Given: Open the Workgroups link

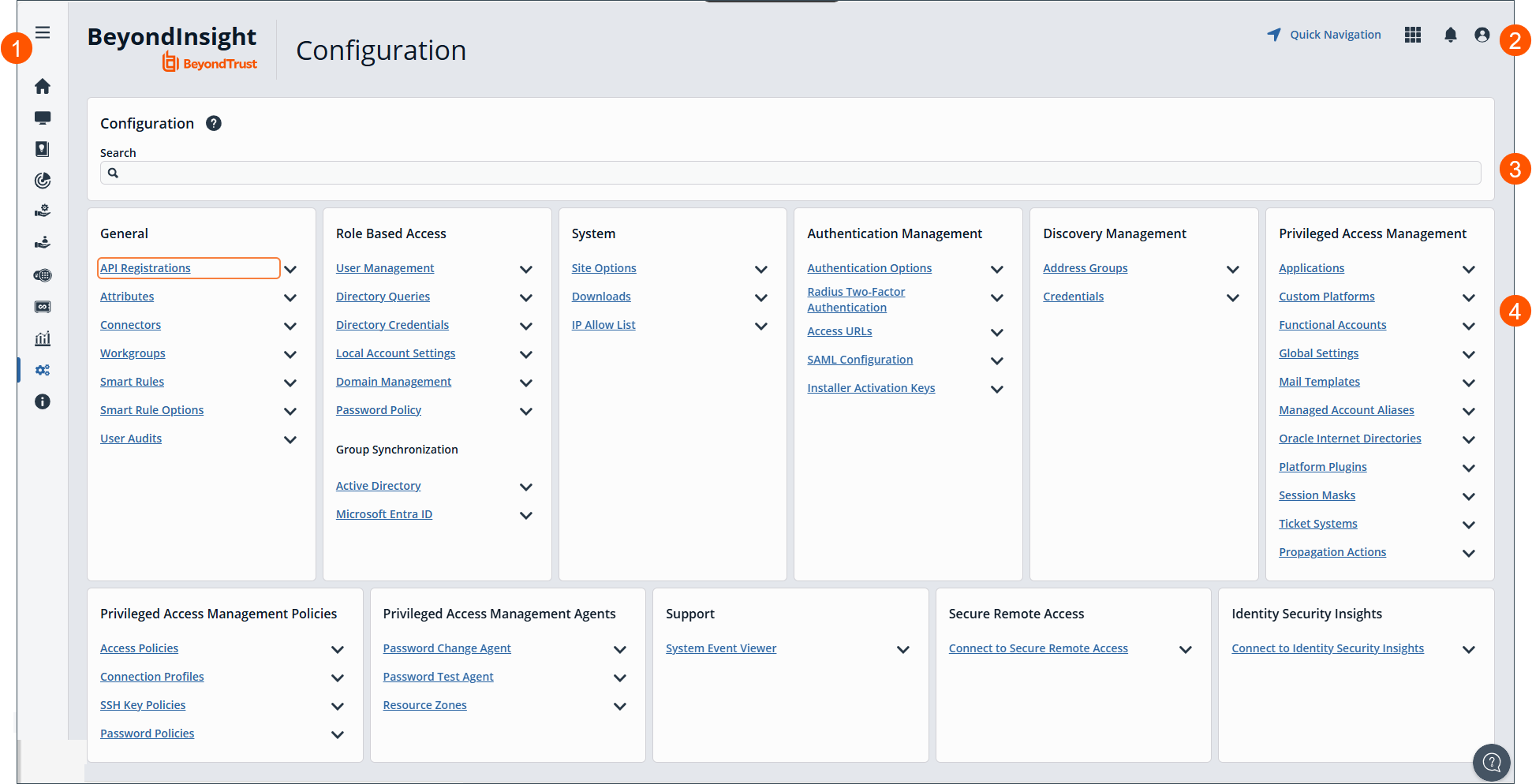Looking at the screenshot, I should 133,353.
